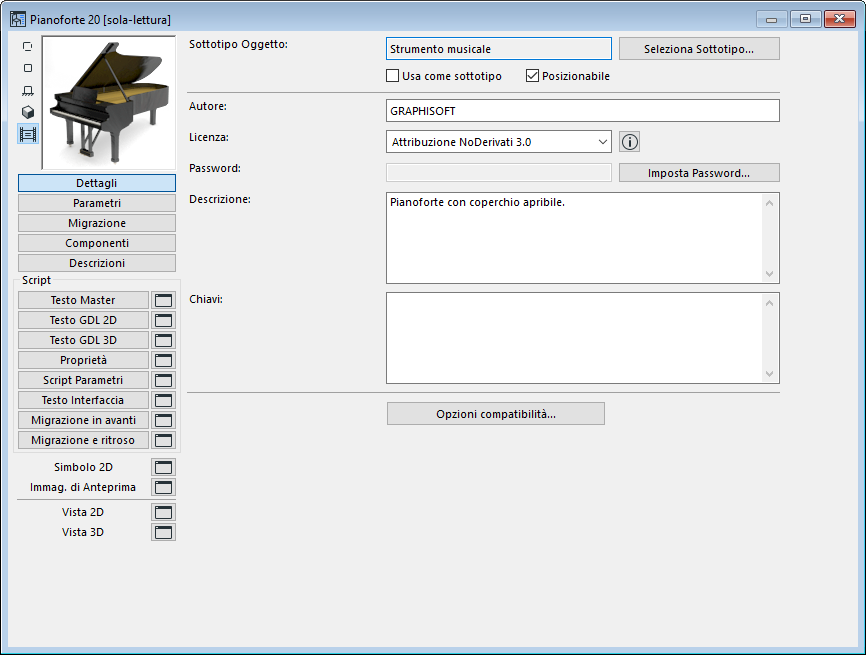Viewport: 866px width, 655px height.
Task: Switch to the Parametri tab
Action: (97, 203)
